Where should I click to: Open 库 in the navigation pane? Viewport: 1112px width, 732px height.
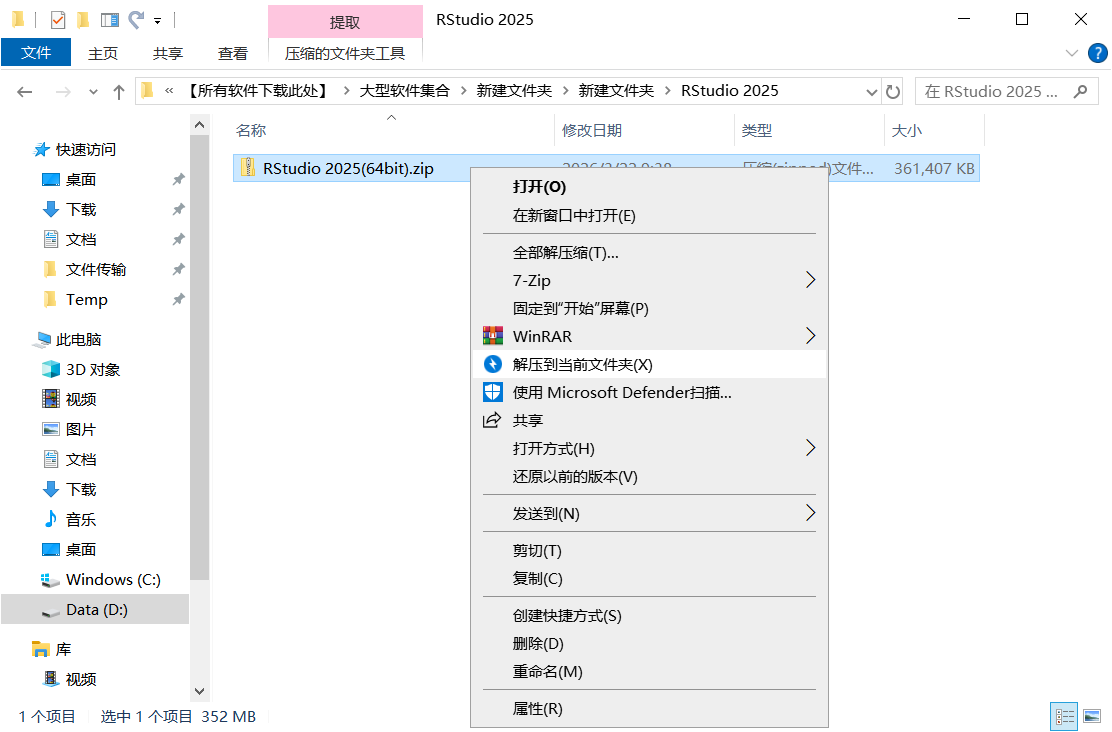[63, 649]
